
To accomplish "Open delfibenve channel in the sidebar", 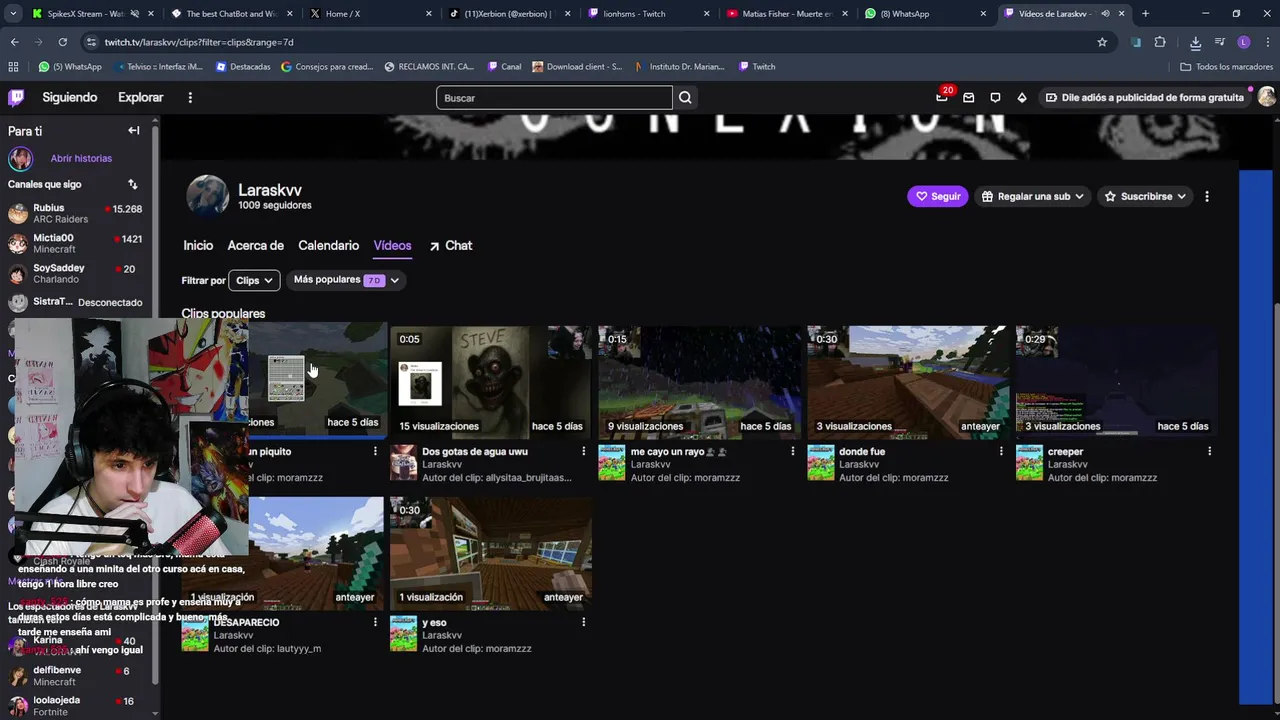I will [75, 675].
